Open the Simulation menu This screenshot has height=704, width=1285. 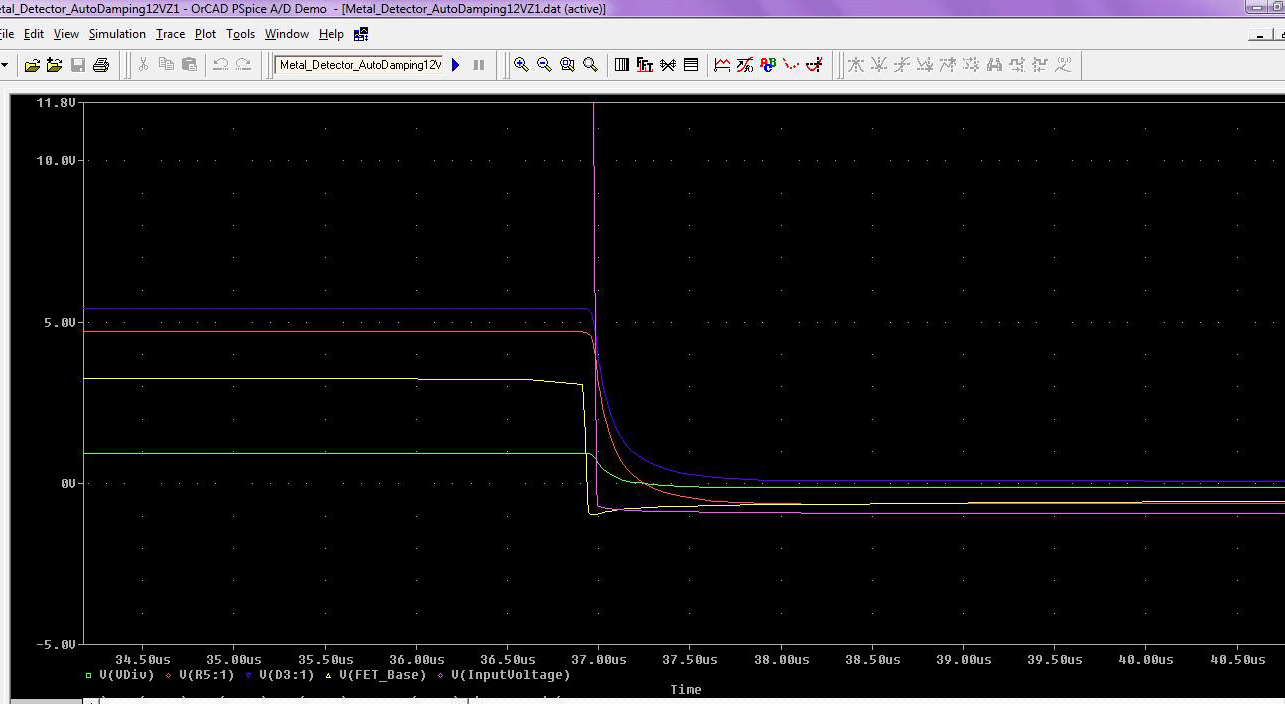click(x=117, y=34)
